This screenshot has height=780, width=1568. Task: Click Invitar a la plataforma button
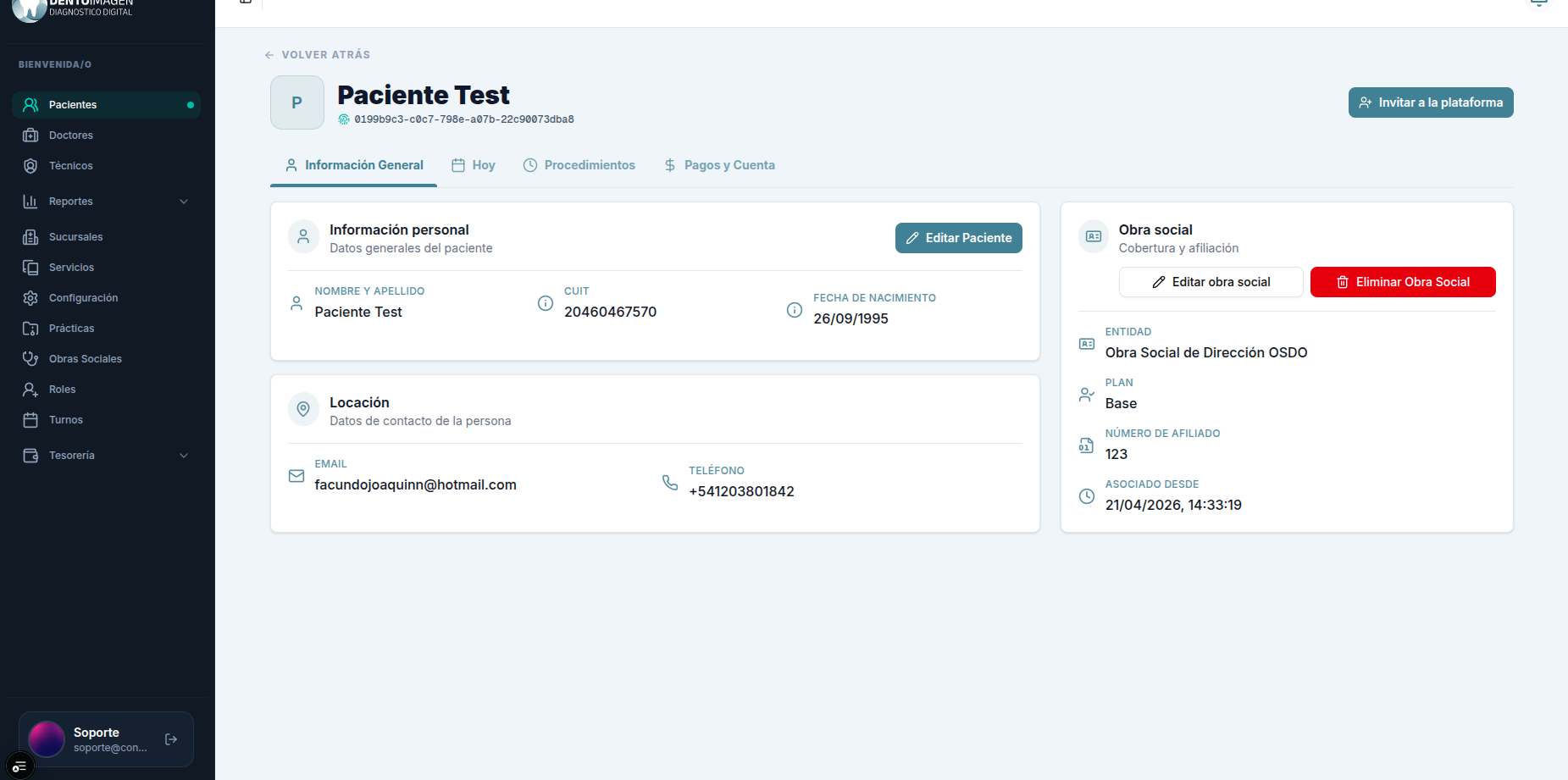(1431, 102)
